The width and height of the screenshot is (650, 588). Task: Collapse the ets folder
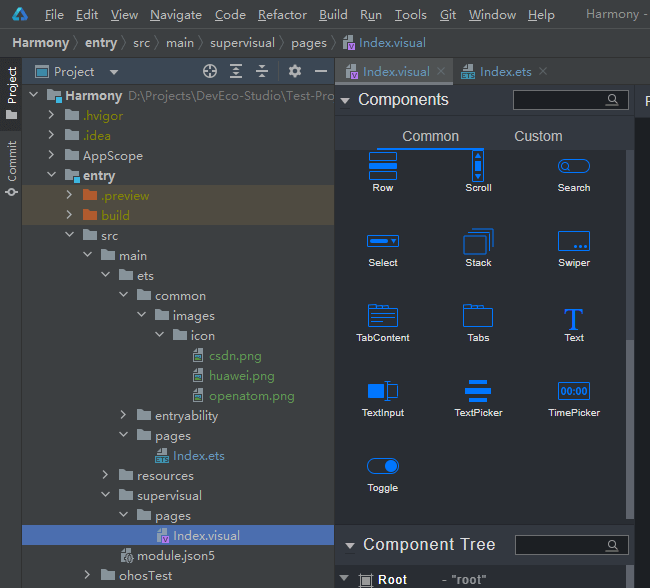tap(106, 275)
